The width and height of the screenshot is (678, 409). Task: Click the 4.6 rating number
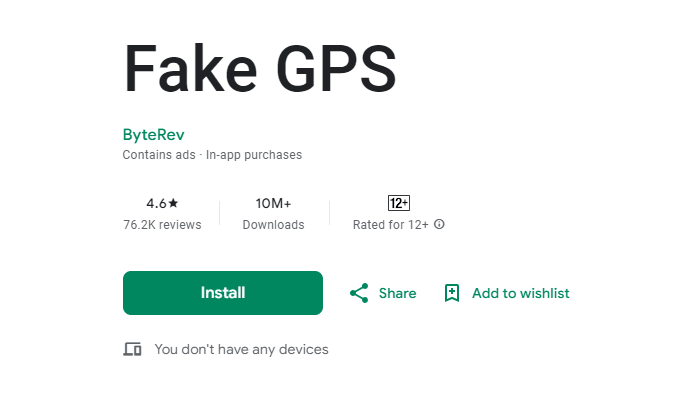[x=155, y=203]
